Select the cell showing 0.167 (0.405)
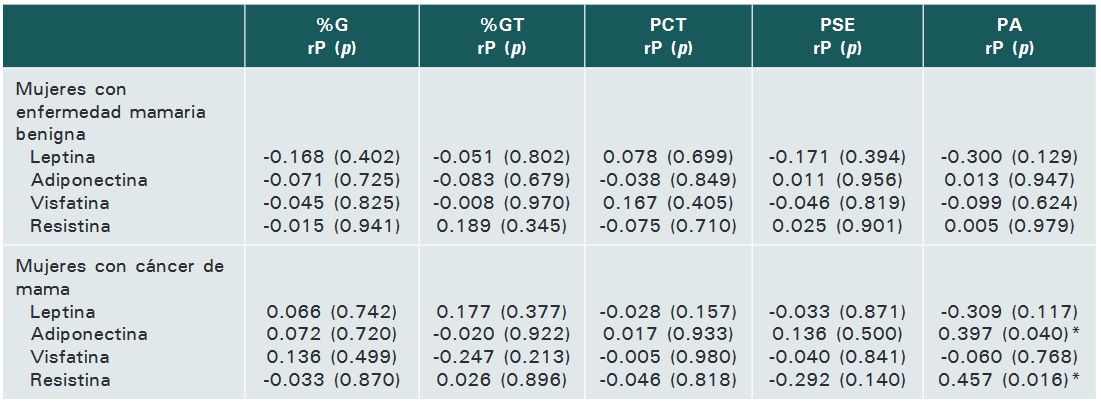 668,203
